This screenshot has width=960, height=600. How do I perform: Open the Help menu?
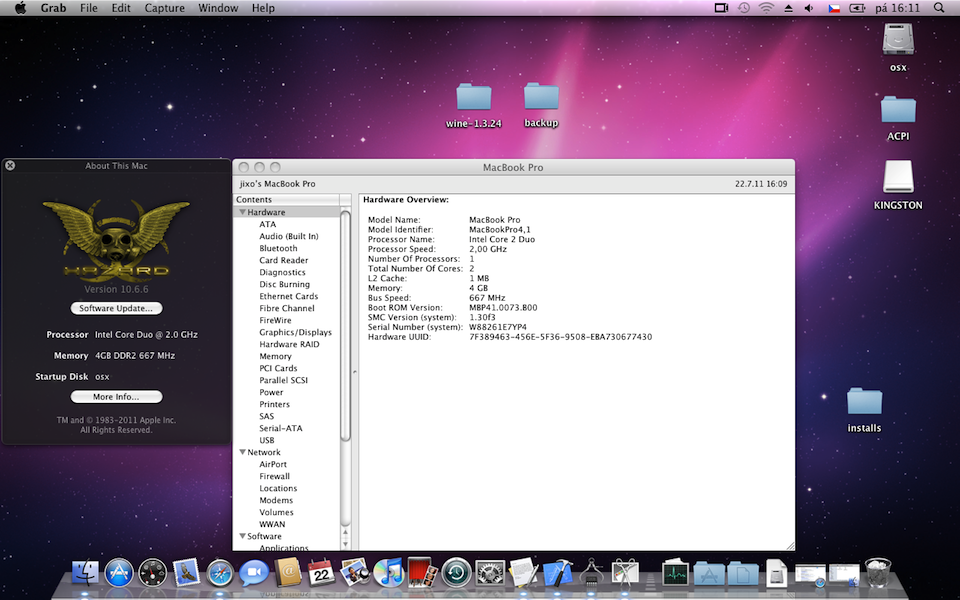263,8
